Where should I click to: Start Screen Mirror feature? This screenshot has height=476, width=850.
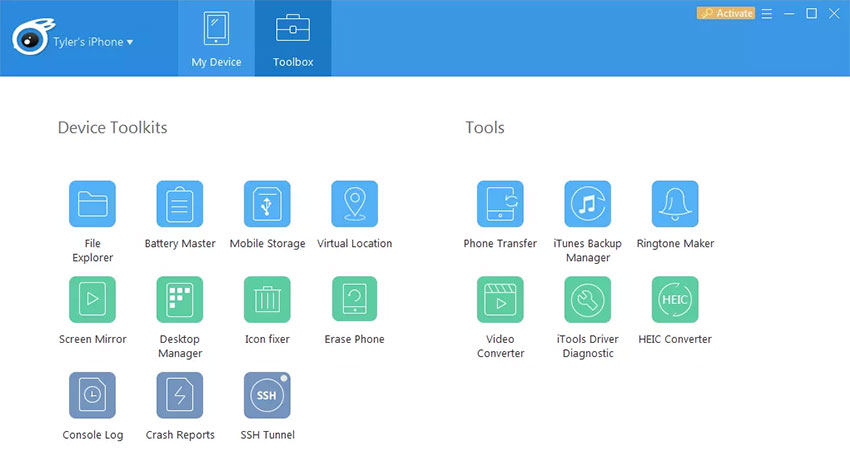pyautogui.click(x=92, y=300)
